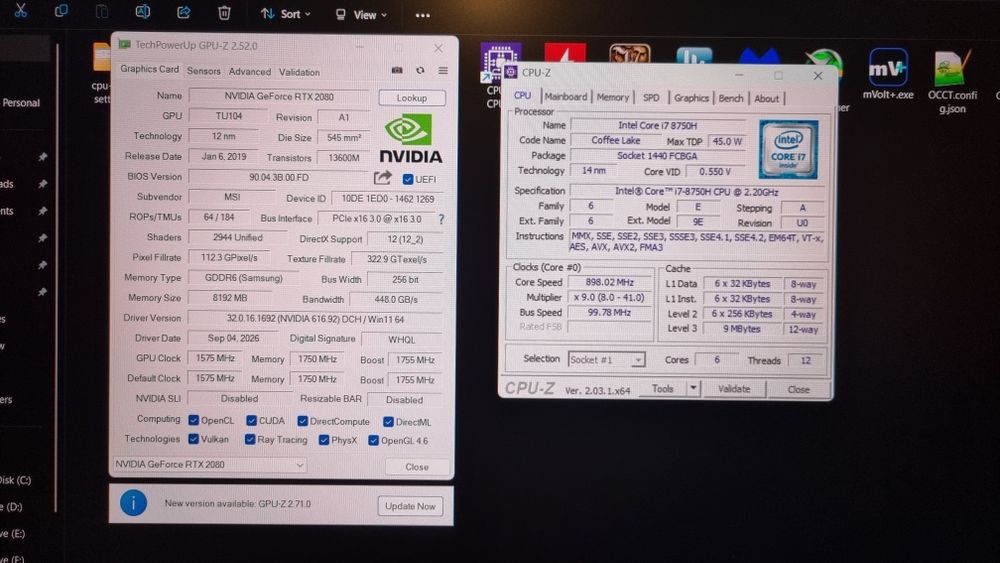The width and height of the screenshot is (1000, 563).
Task: Click the Bus Interface question mark icon
Action: [441, 219]
